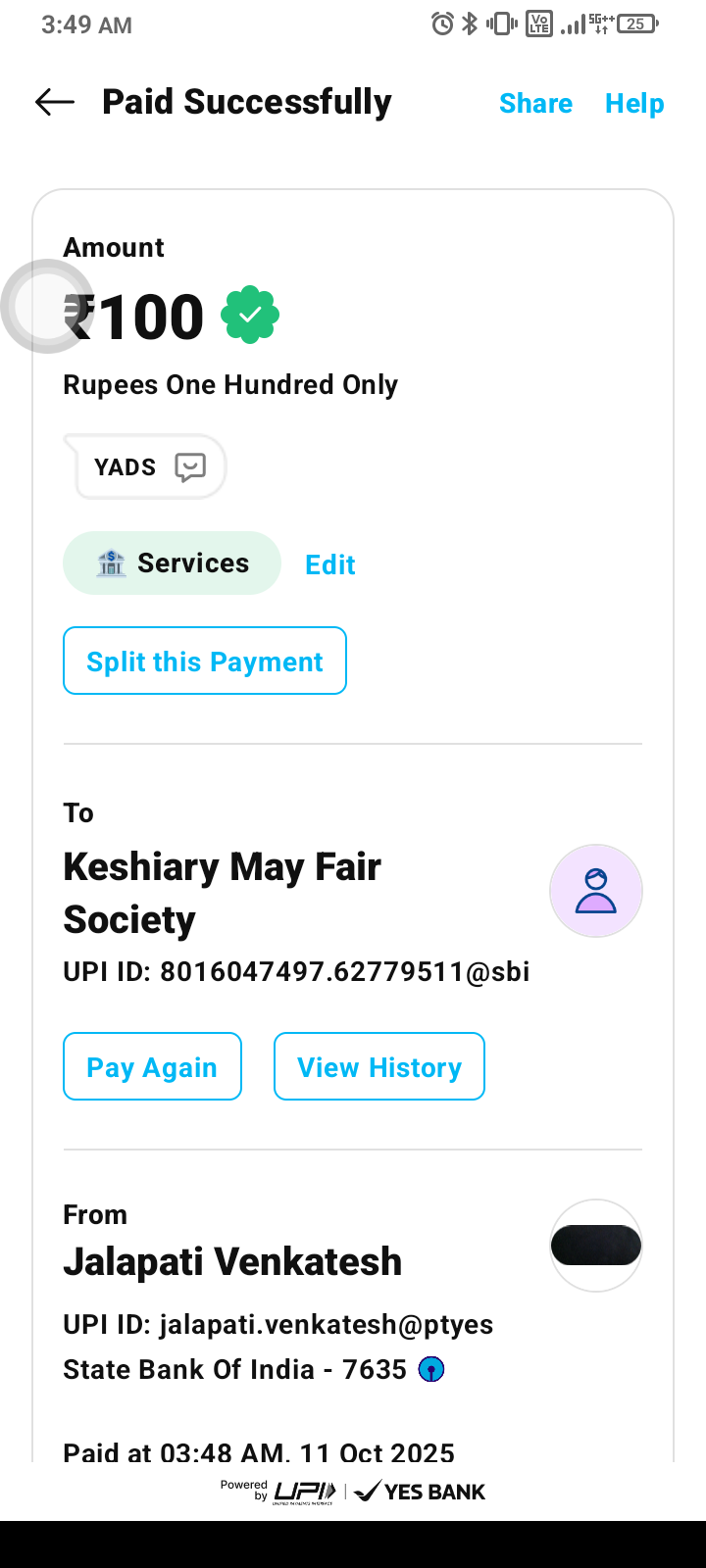This screenshot has width=706, height=1568.
Task: Tap the payee UPI ID text
Action: (296, 971)
